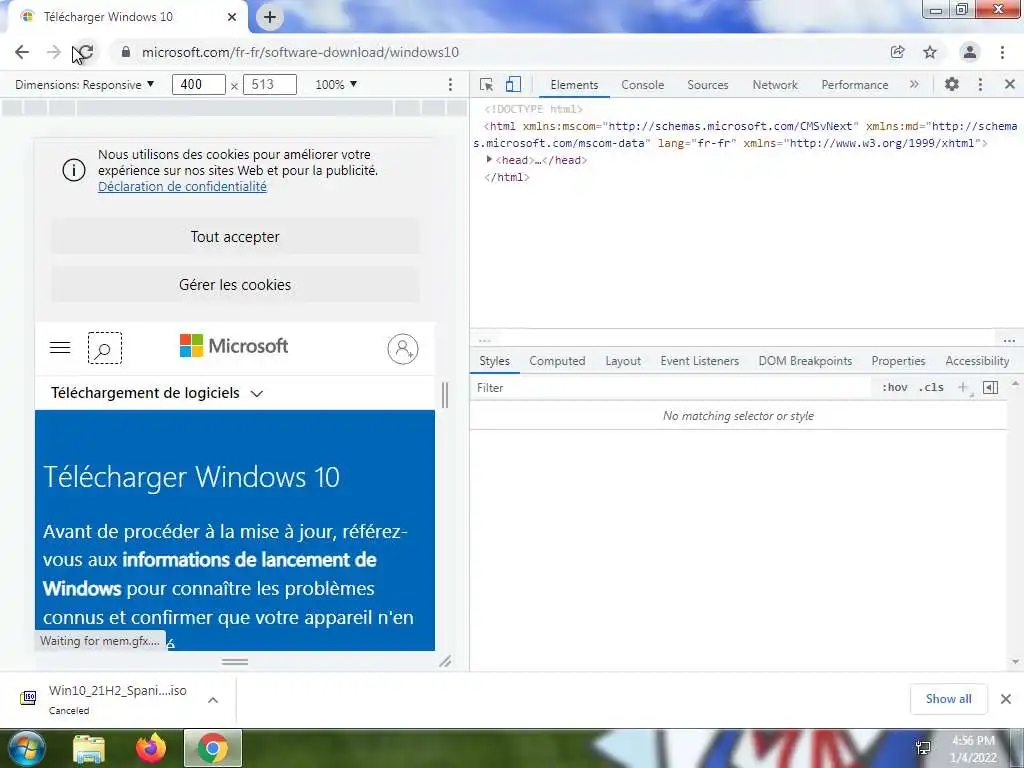The image size is (1024, 768).
Task: Select the Elements tab
Action: coord(574,85)
